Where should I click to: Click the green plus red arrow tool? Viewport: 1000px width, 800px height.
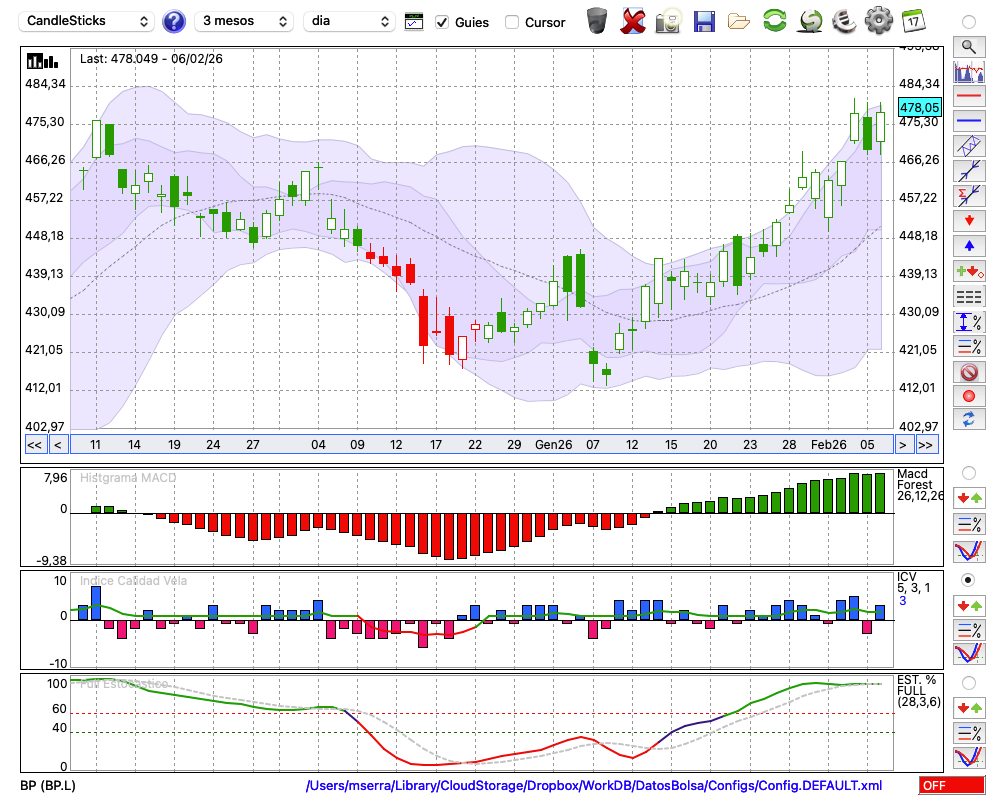(x=969, y=271)
